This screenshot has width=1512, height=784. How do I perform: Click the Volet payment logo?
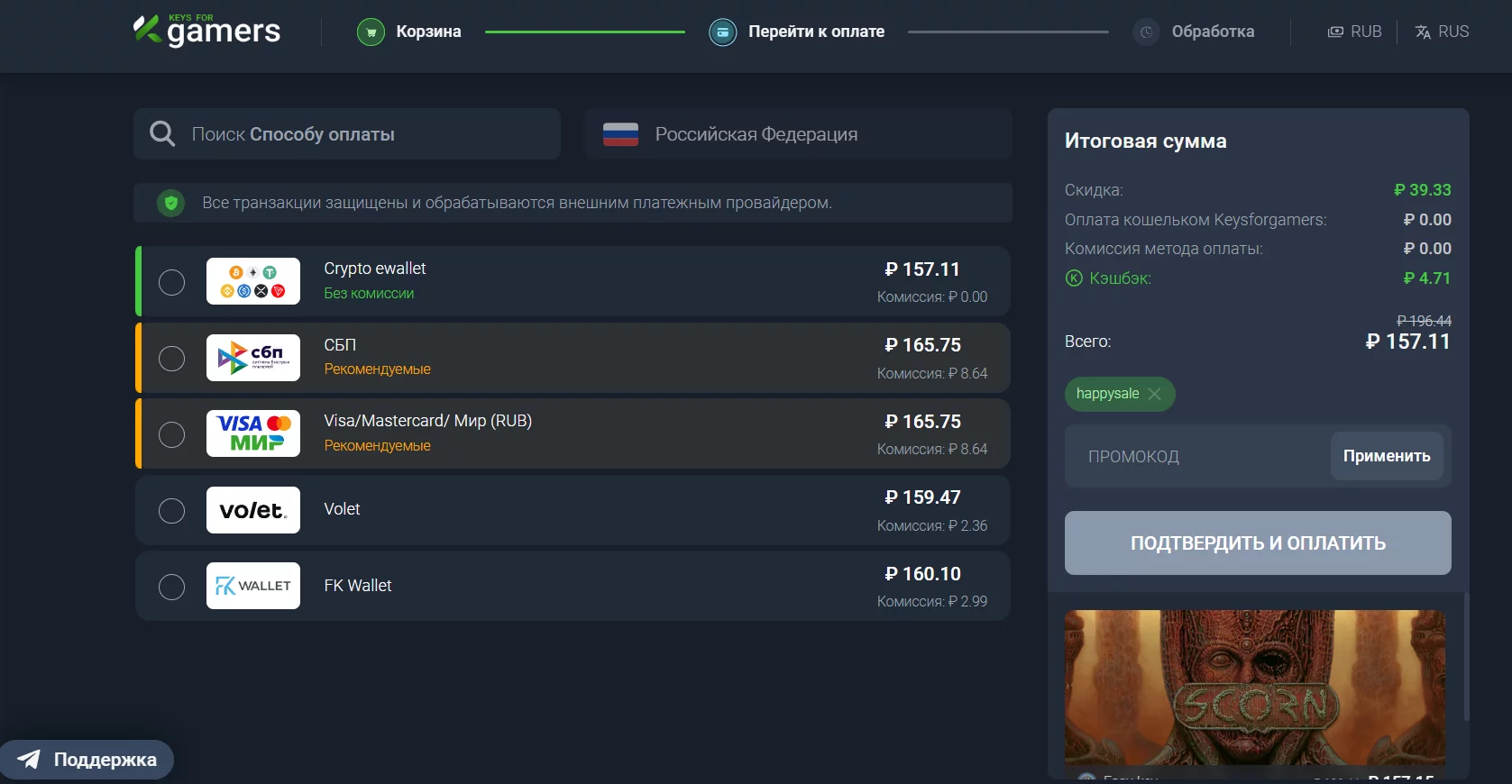click(x=253, y=510)
